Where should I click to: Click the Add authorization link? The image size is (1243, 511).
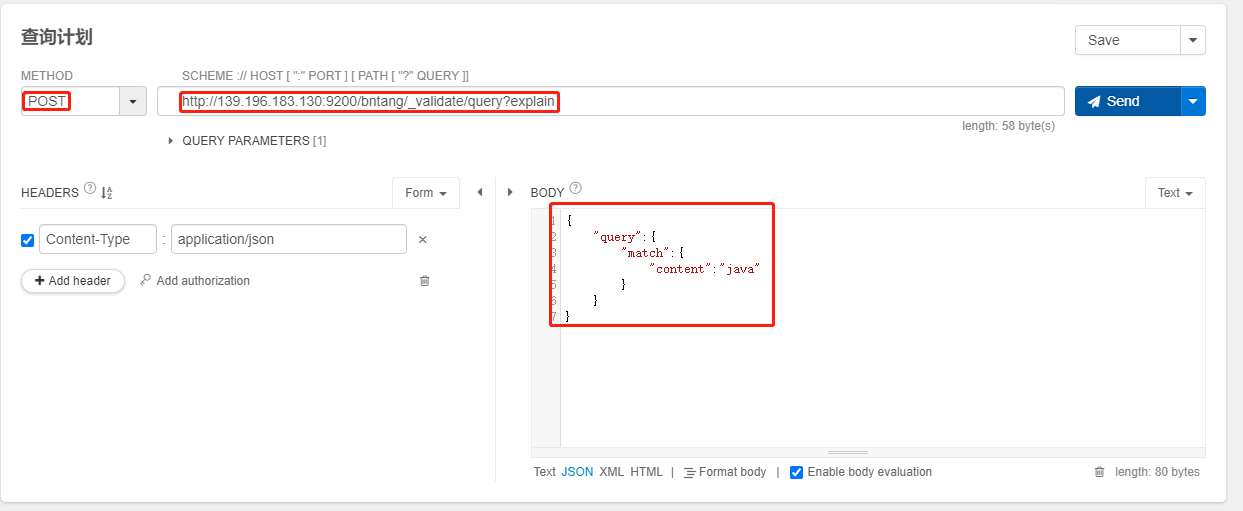203,281
